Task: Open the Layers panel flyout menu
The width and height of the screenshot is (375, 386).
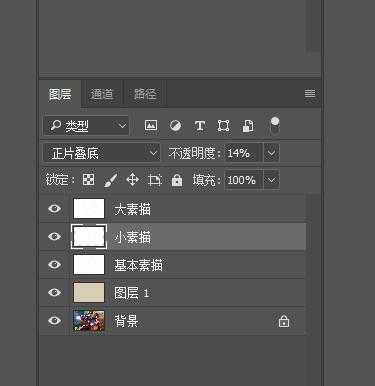Action: point(310,94)
